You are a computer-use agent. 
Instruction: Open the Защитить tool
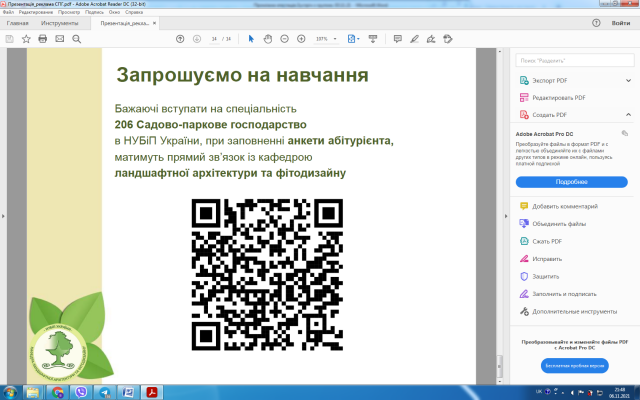pos(545,276)
